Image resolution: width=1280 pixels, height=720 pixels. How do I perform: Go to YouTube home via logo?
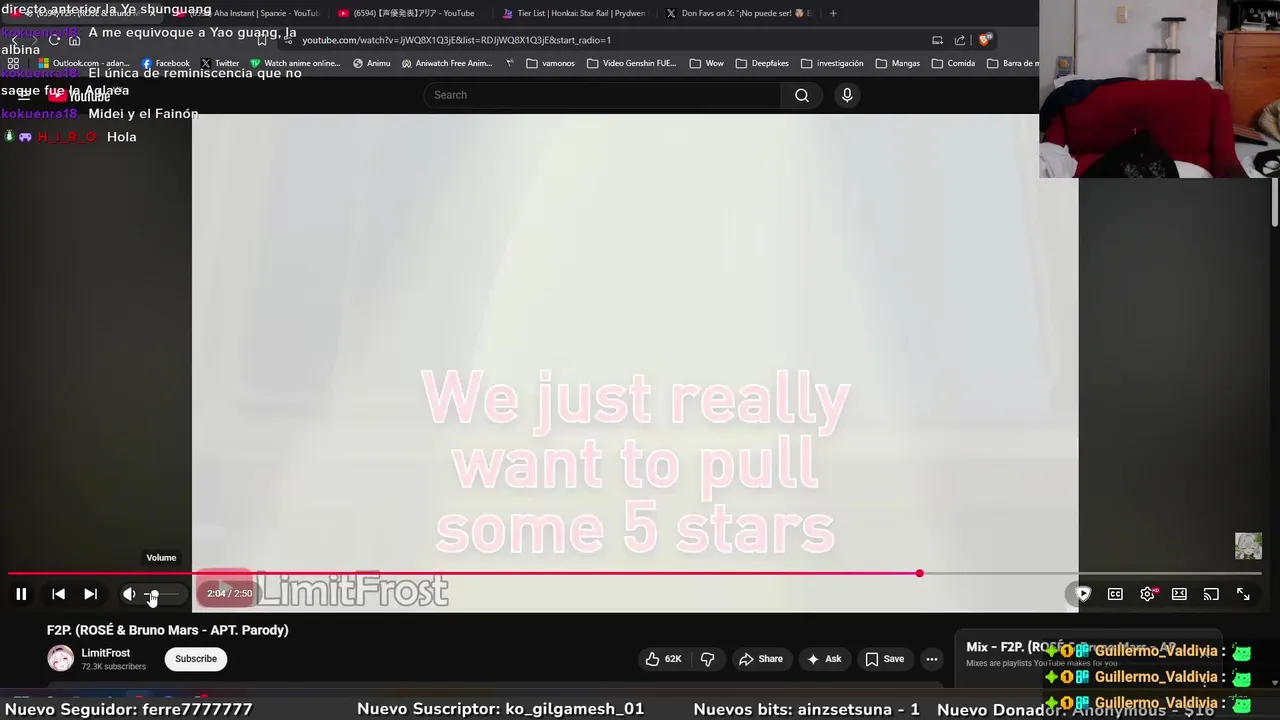pos(80,96)
